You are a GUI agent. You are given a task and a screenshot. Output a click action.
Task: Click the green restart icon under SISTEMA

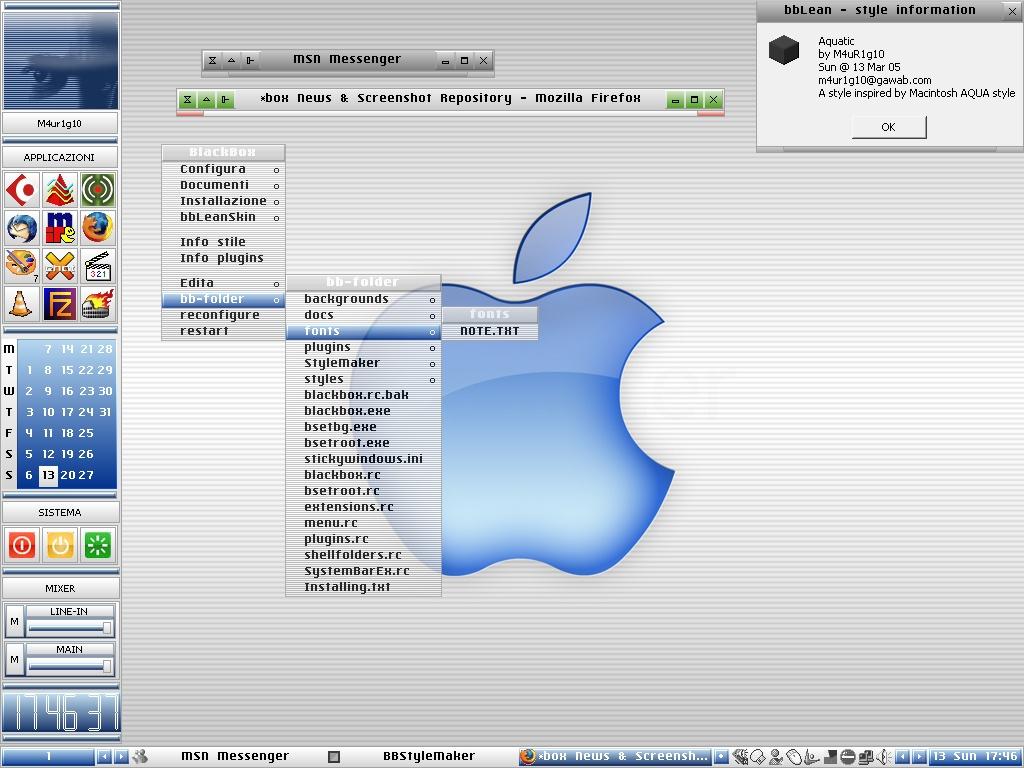(98, 545)
